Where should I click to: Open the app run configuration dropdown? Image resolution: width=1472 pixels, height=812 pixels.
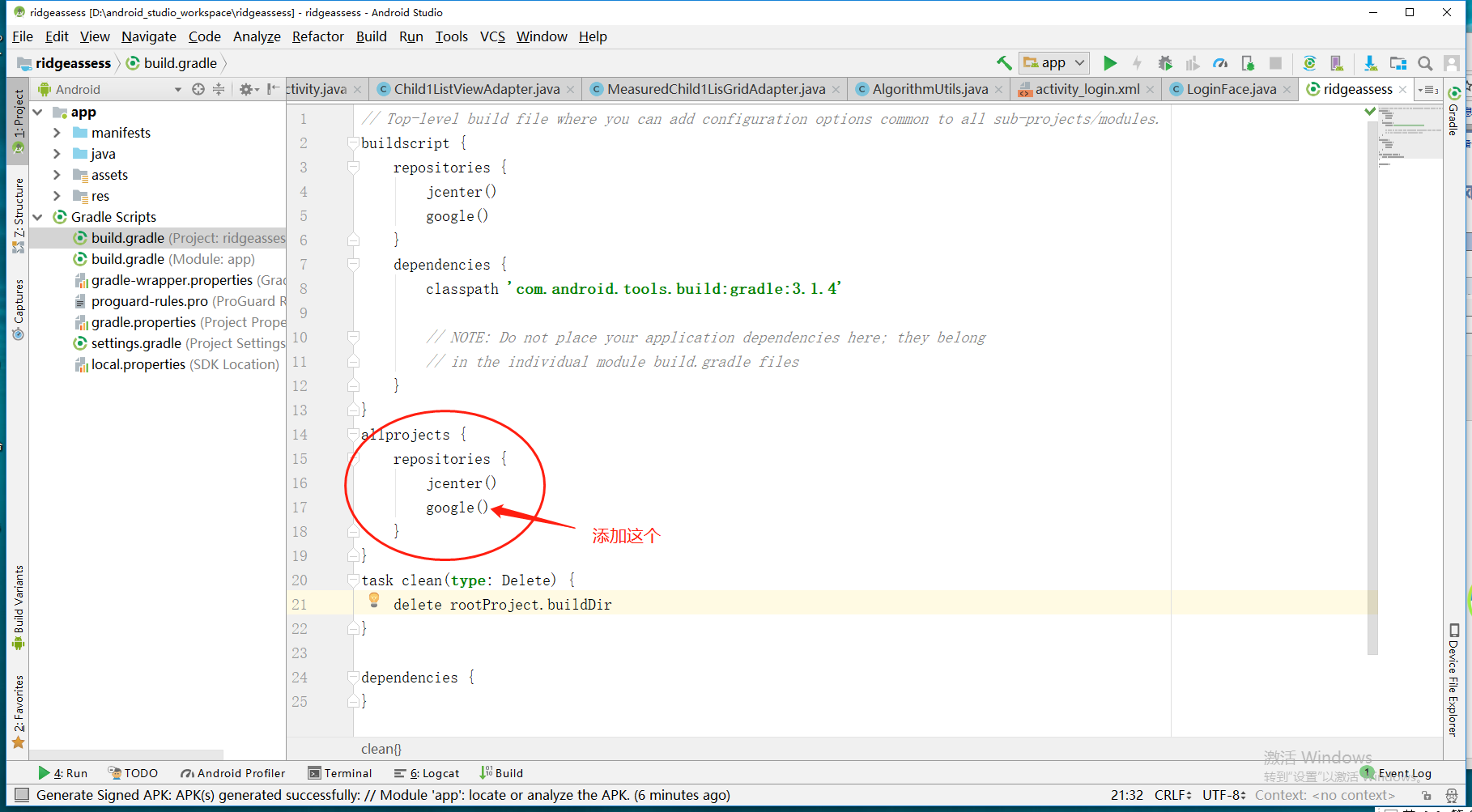point(1054,63)
